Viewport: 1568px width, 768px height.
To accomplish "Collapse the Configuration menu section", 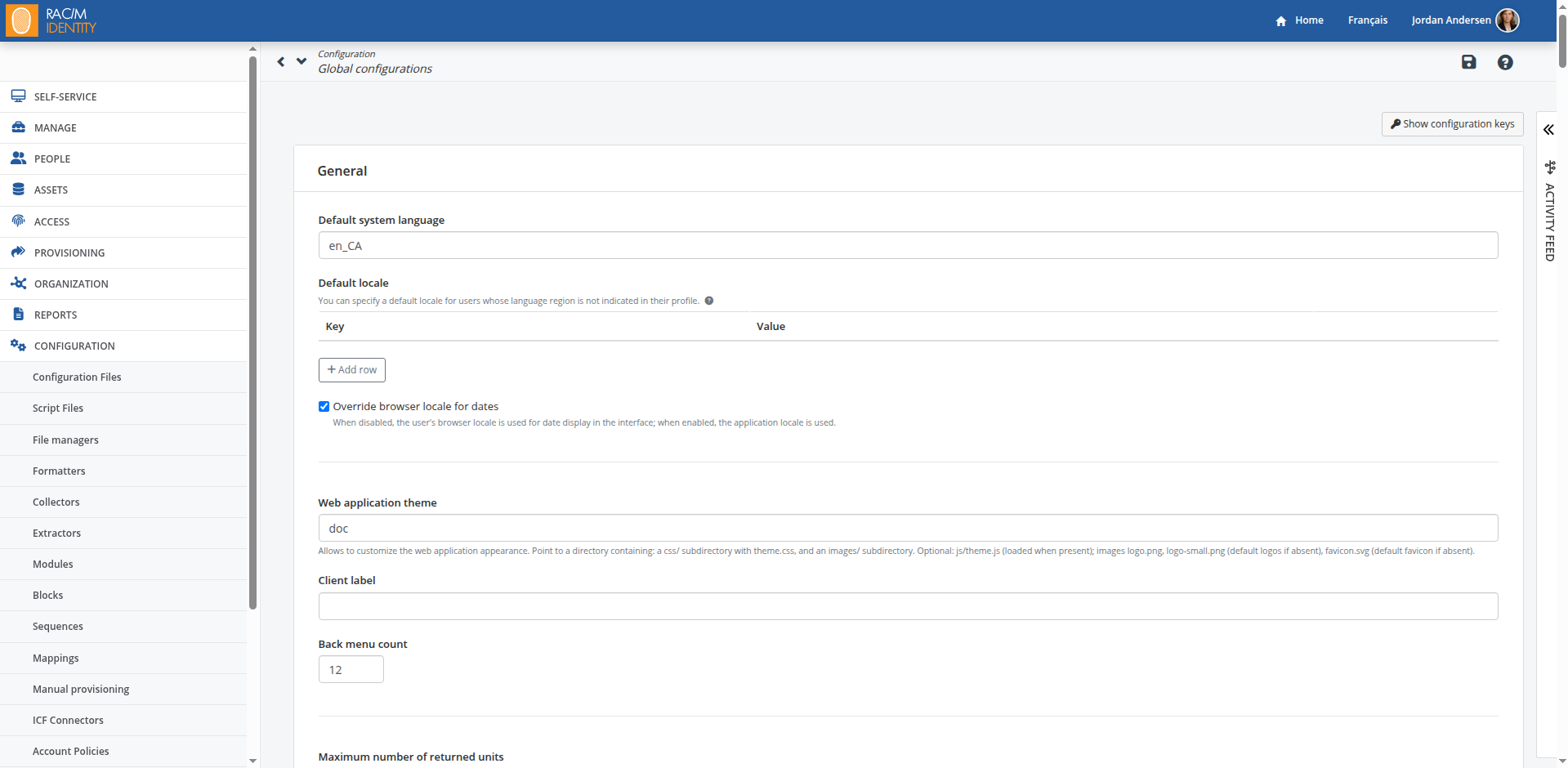I will coord(74,346).
